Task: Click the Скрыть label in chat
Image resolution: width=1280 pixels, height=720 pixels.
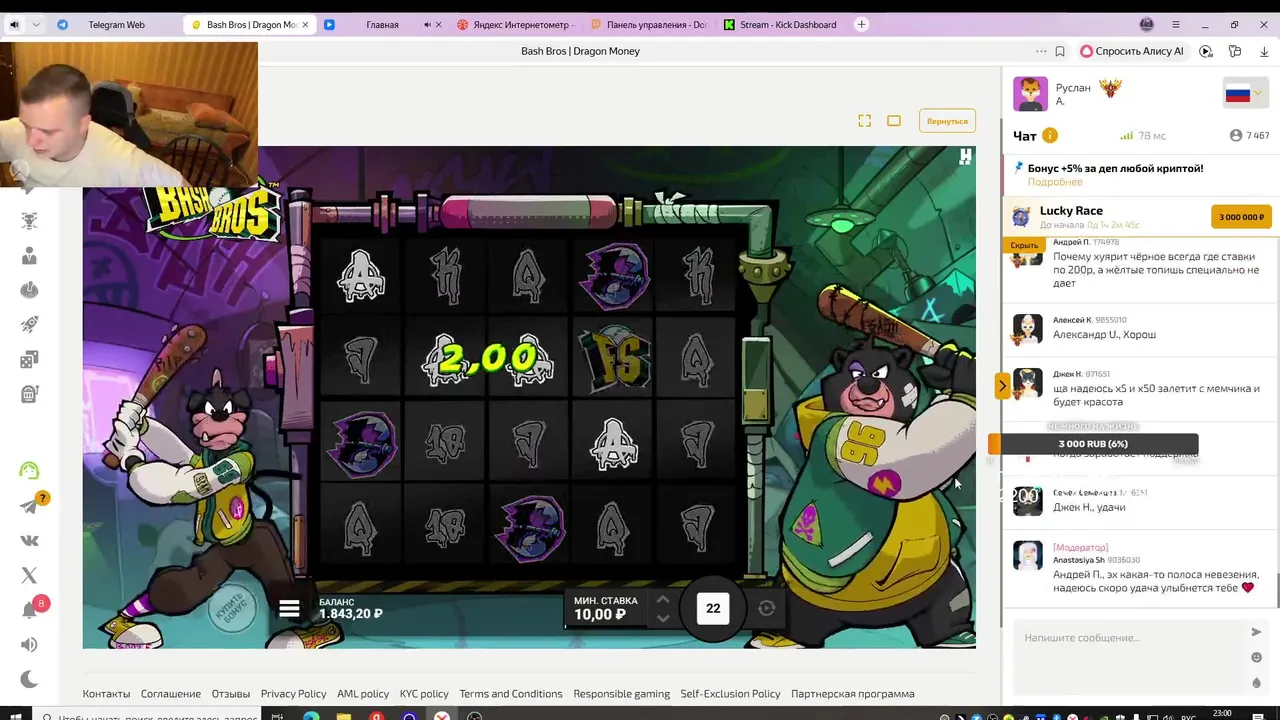Action: [1024, 245]
